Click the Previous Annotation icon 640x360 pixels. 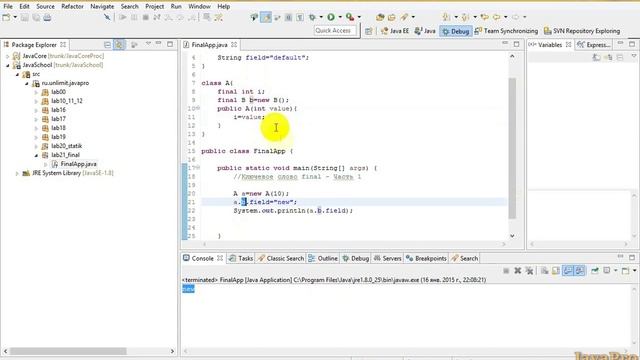465,17
